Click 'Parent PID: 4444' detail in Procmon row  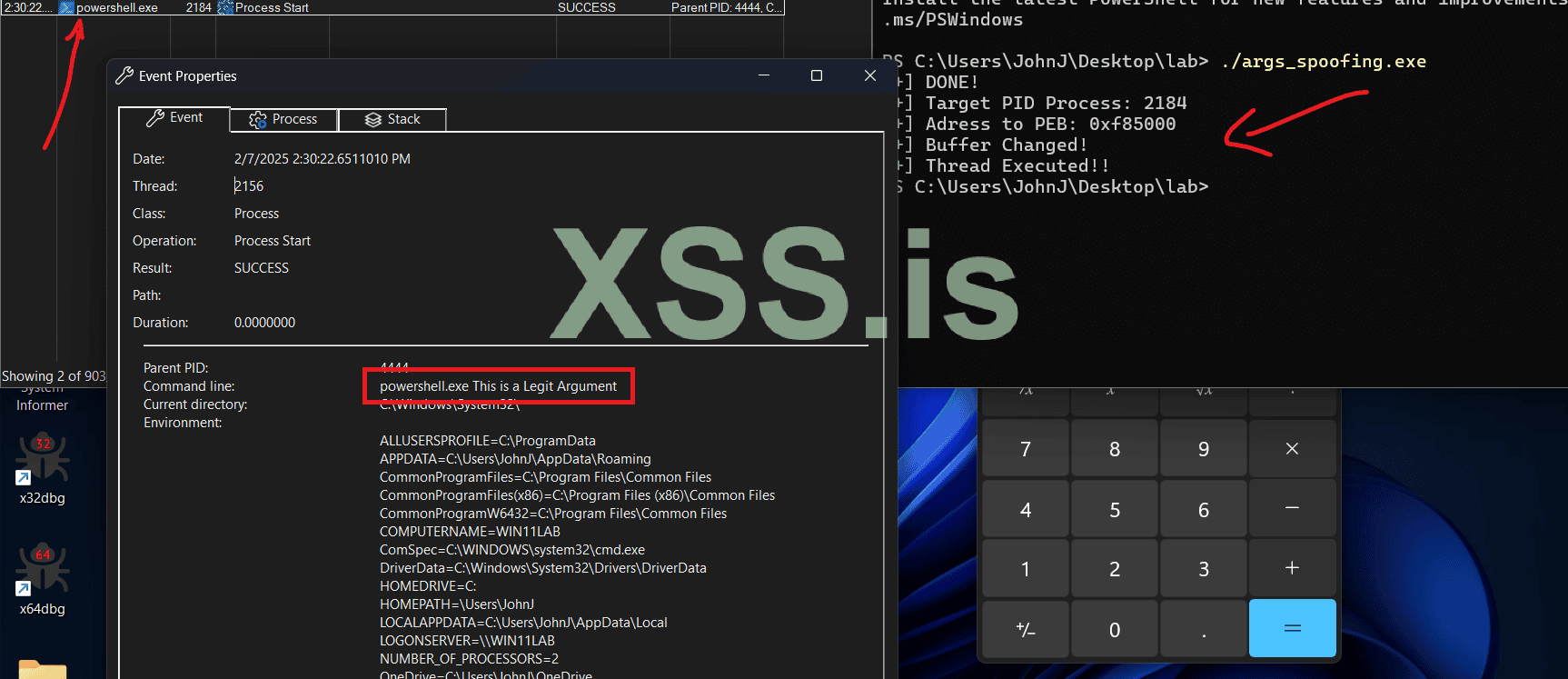[x=726, y=7]
